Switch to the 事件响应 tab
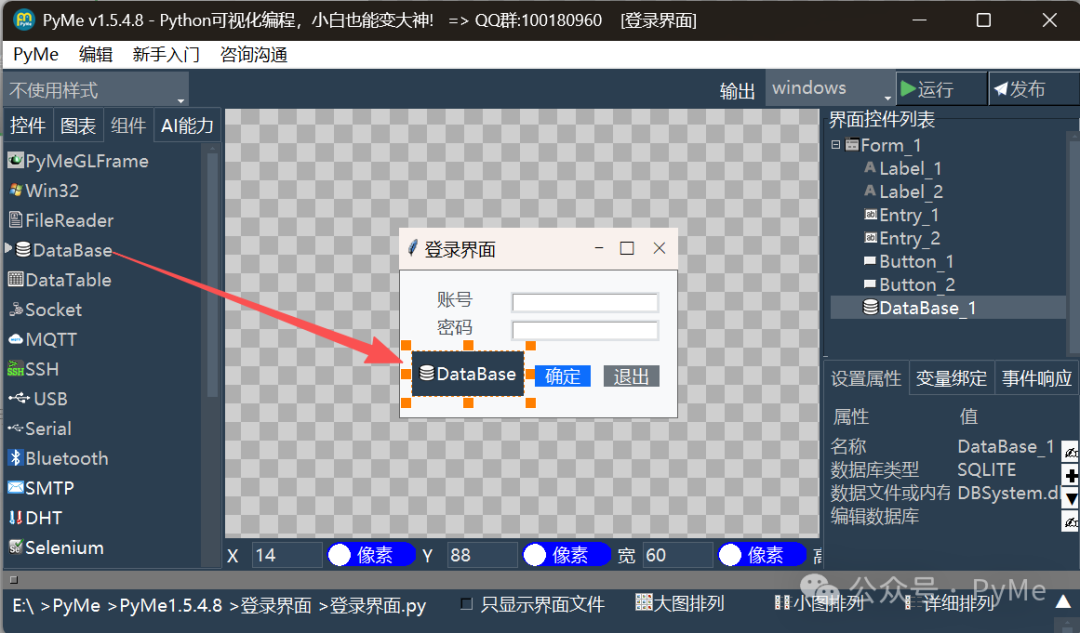This screenshot has width=1080, height=633. coord(1036,378)
